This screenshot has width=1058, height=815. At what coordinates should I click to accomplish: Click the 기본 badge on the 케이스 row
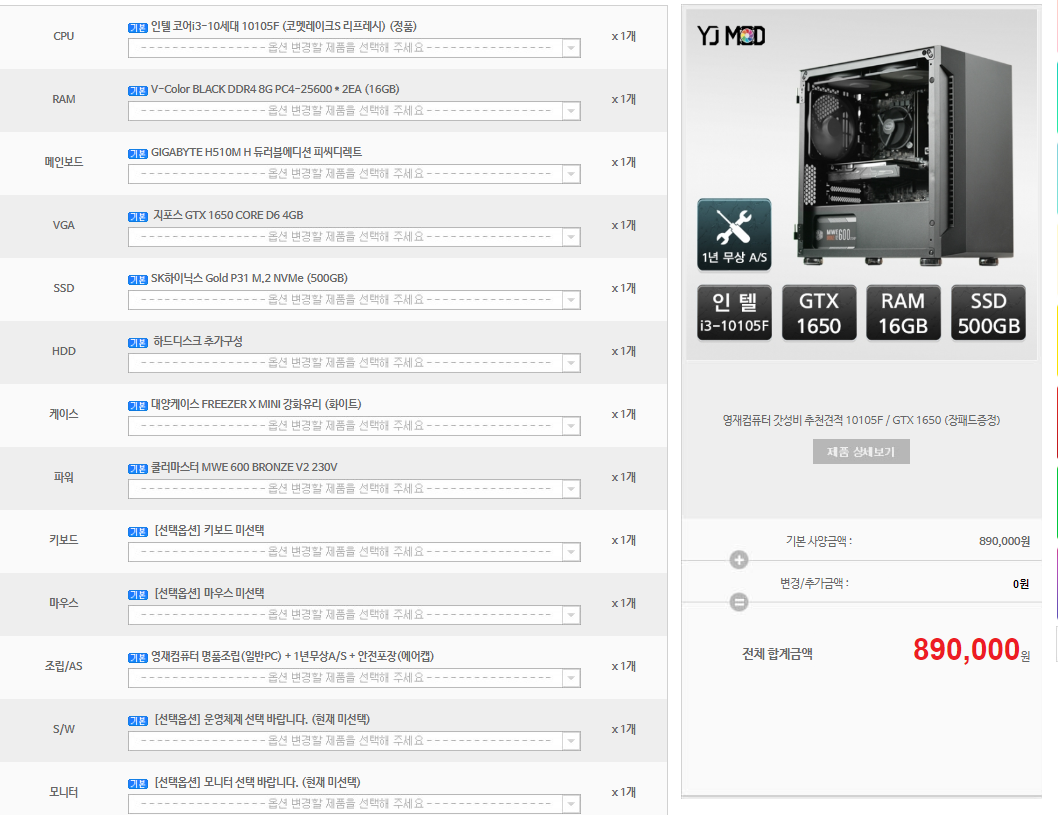coord(138,405)
